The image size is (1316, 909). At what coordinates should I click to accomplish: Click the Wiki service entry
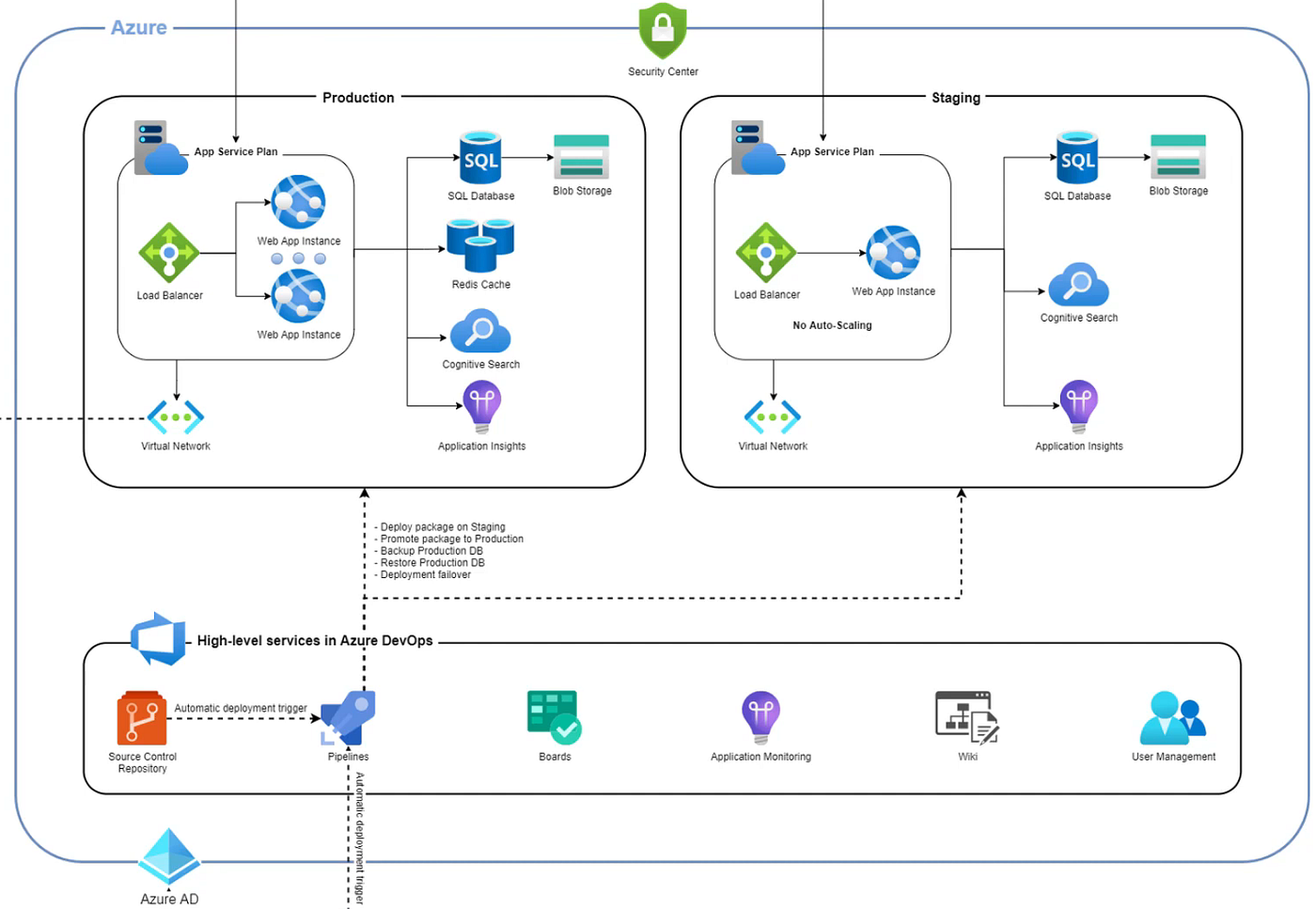[x=967, y=716]
